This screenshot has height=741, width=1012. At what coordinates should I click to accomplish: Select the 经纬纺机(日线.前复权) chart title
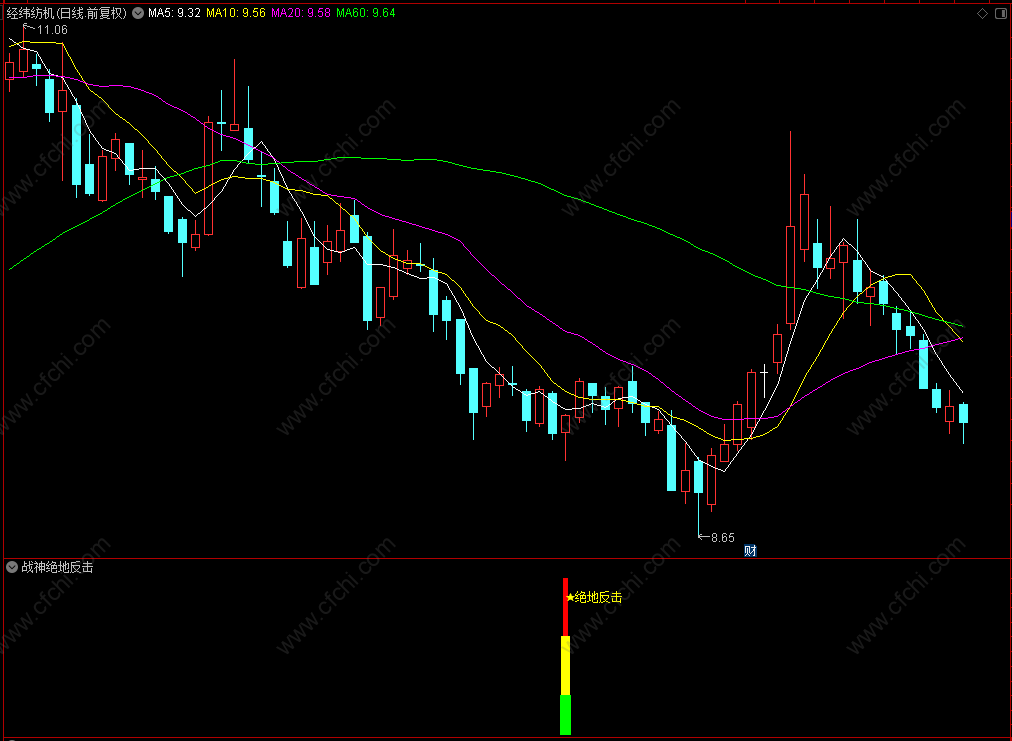tap(66, 13)
